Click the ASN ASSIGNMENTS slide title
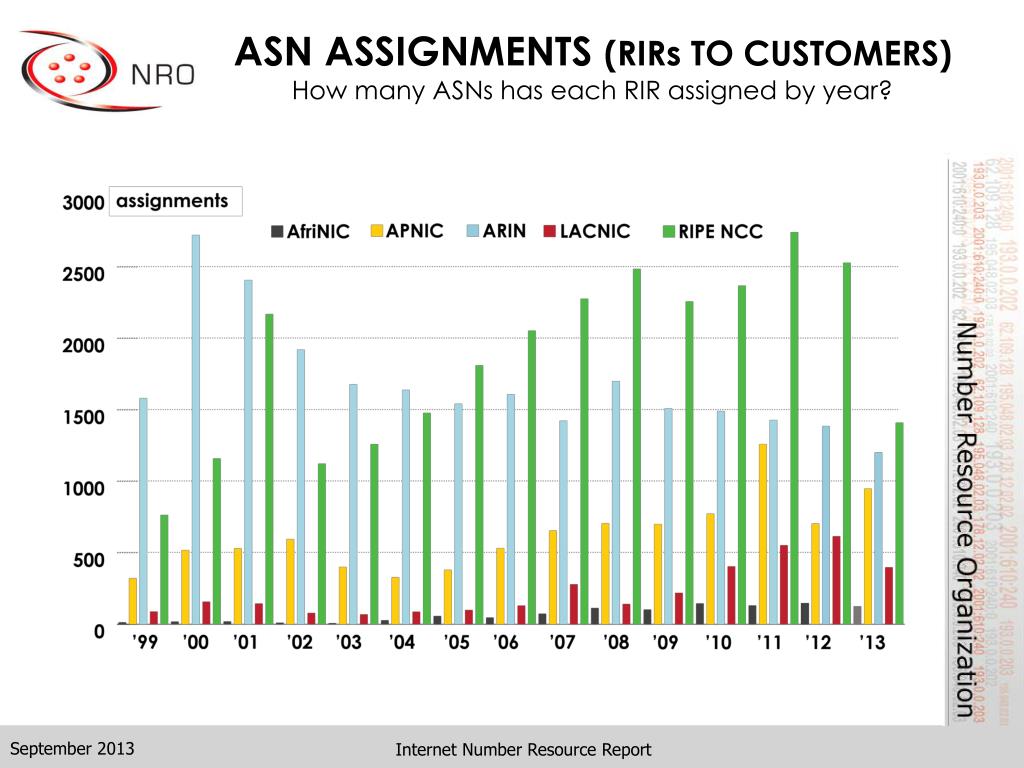This screenshot has height=768, width=1024. point(592,52)
